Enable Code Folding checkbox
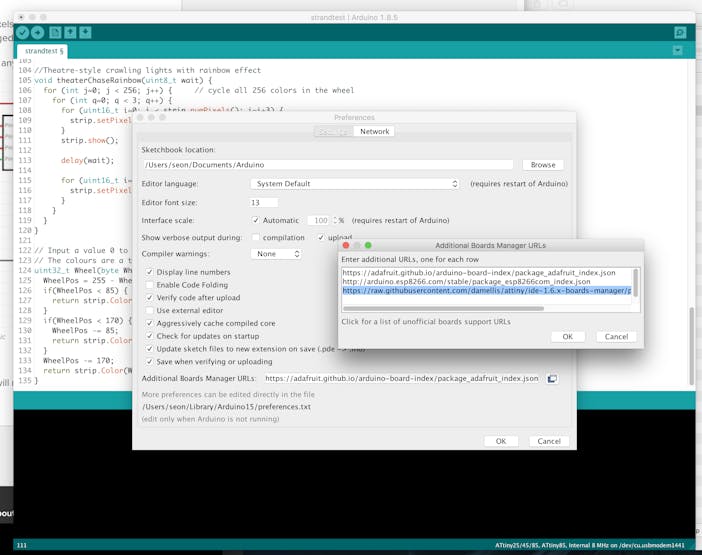702x555 pixels. pyautogui.click(x=150, y=285)
